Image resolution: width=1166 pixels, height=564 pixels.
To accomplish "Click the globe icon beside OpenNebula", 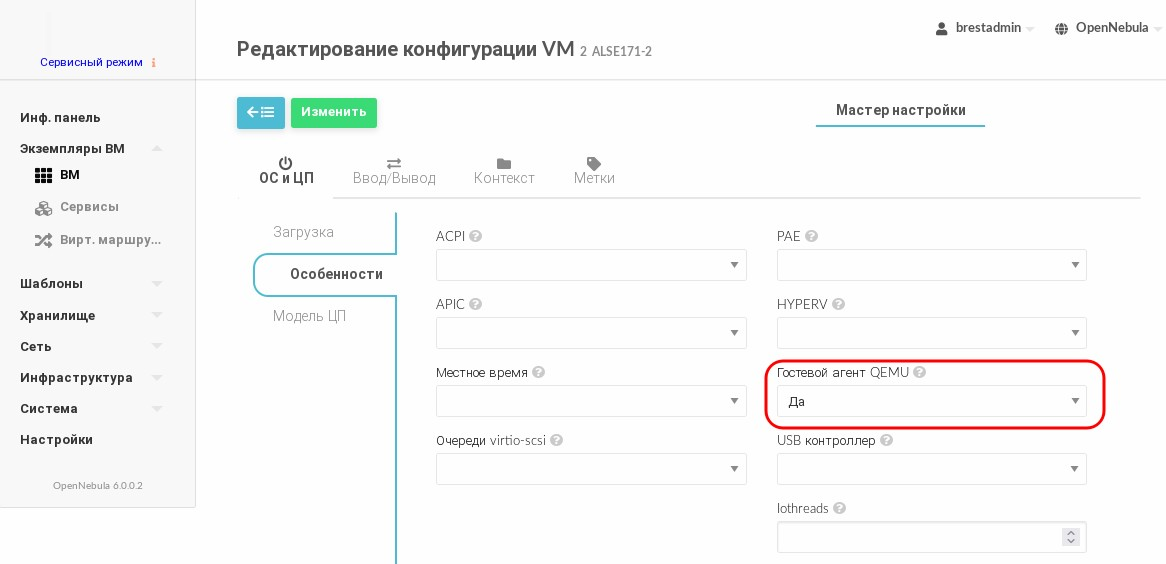I will (x=1062, y=28).
